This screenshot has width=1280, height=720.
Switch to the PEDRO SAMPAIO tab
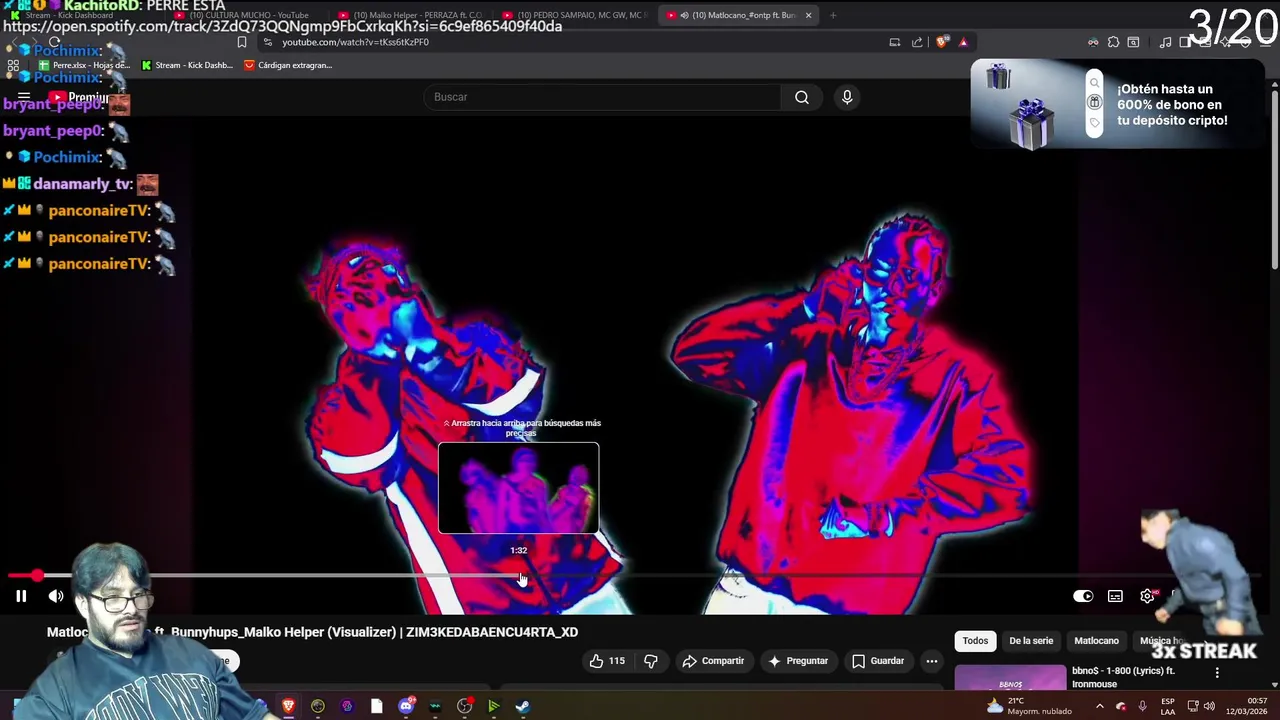pos(578,15)
